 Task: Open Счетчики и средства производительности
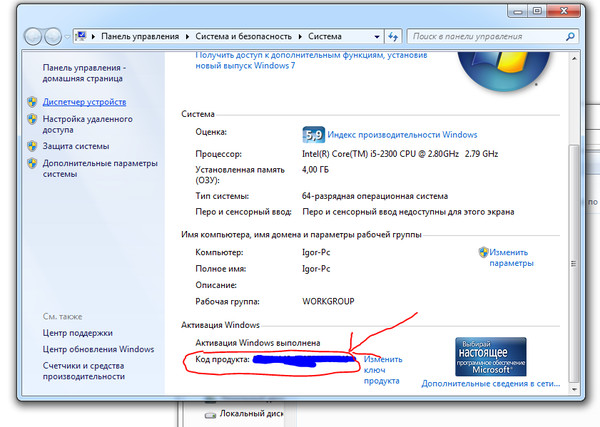point(83,371)
